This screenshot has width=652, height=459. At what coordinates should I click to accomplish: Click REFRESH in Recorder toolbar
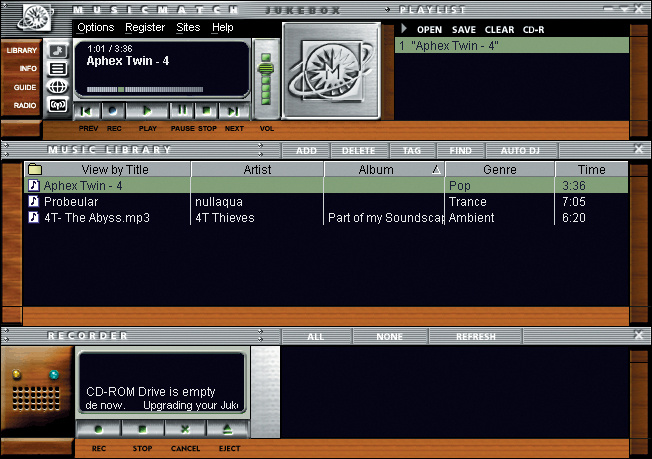(x=476, y=336)
